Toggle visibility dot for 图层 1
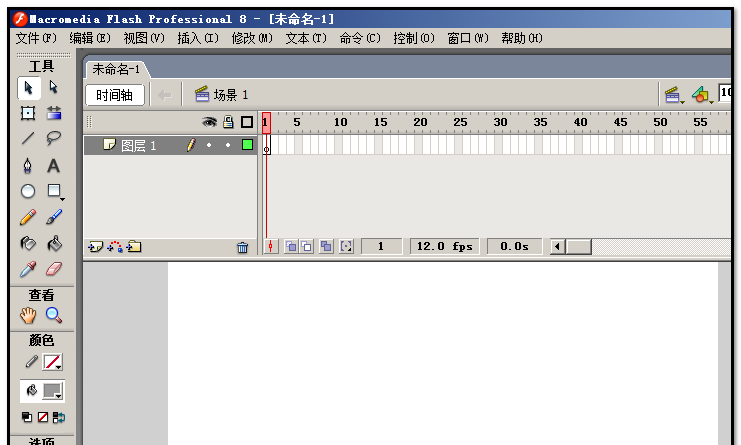Screen dimensions: 741x445 (x=209, y=145)
